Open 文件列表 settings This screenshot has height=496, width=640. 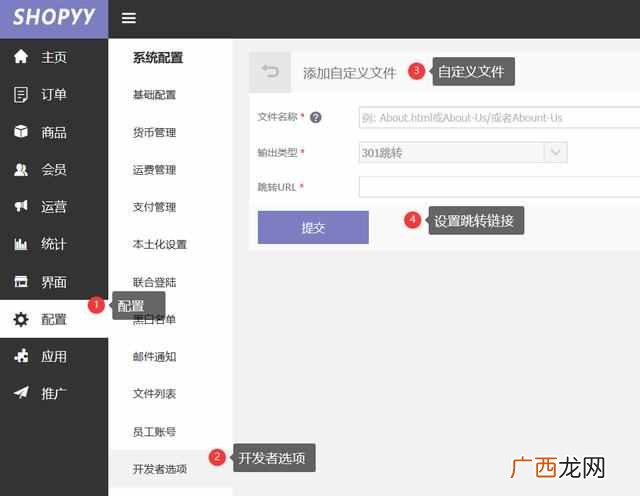tap(154, 394)
